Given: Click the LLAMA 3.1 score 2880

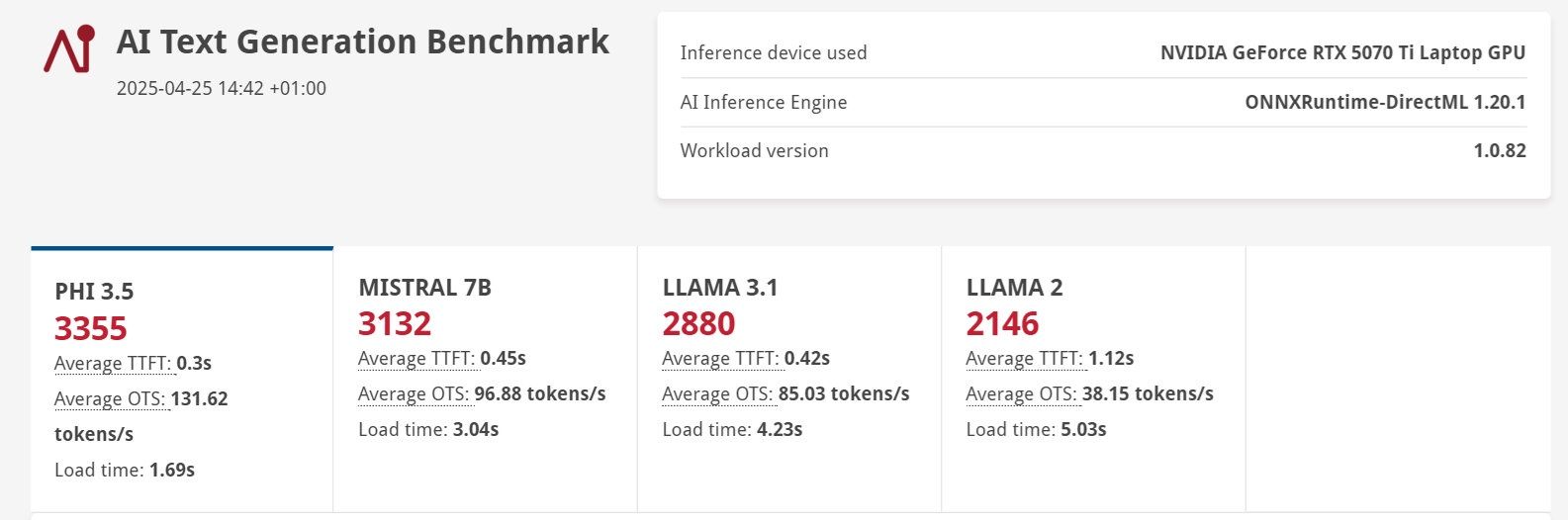Looking at the screenshot, I should pyautogui.click(x=698, y=323).
